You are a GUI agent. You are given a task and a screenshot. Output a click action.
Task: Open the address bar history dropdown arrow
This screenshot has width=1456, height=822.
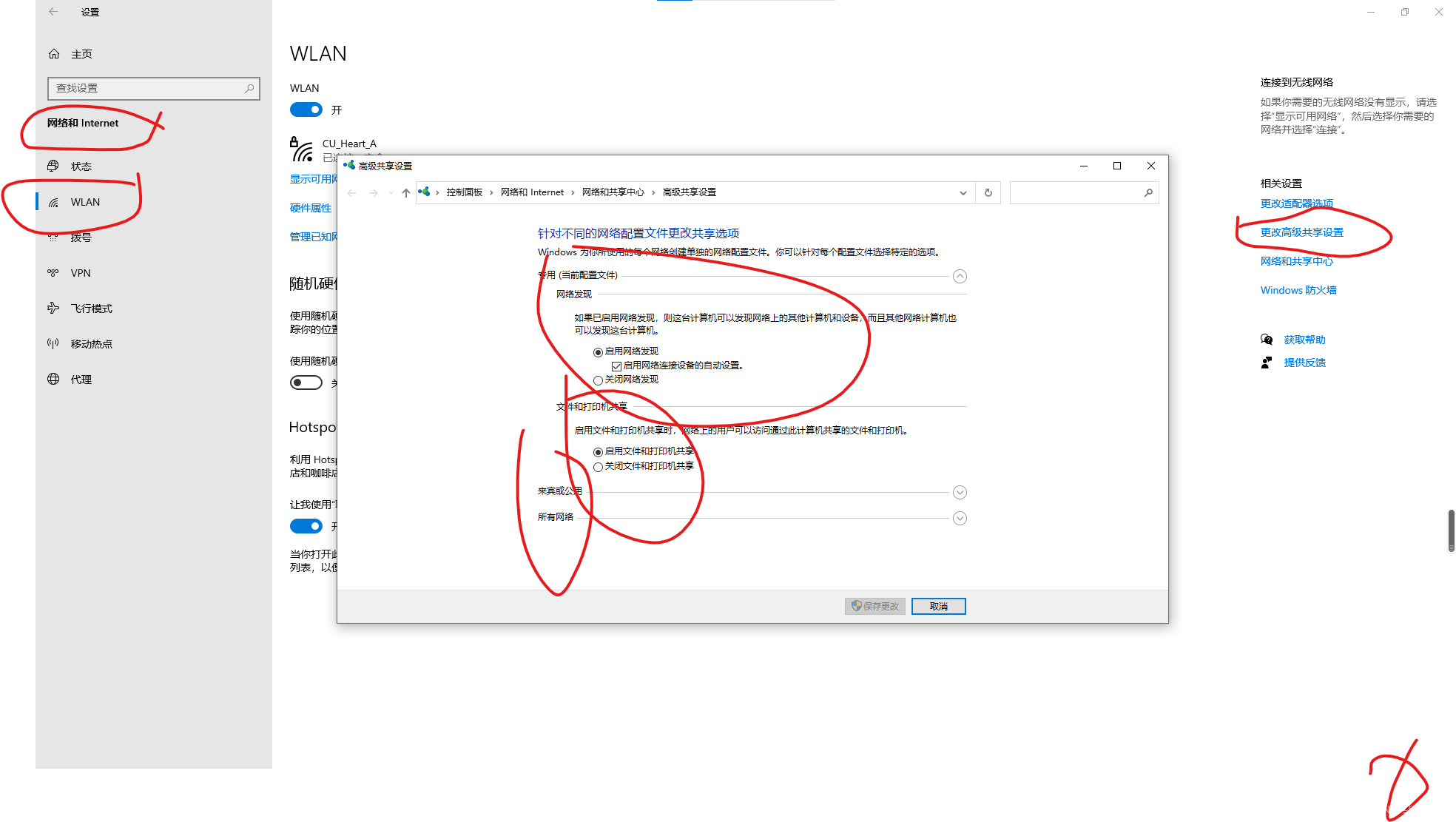click(x=963, y=192)
